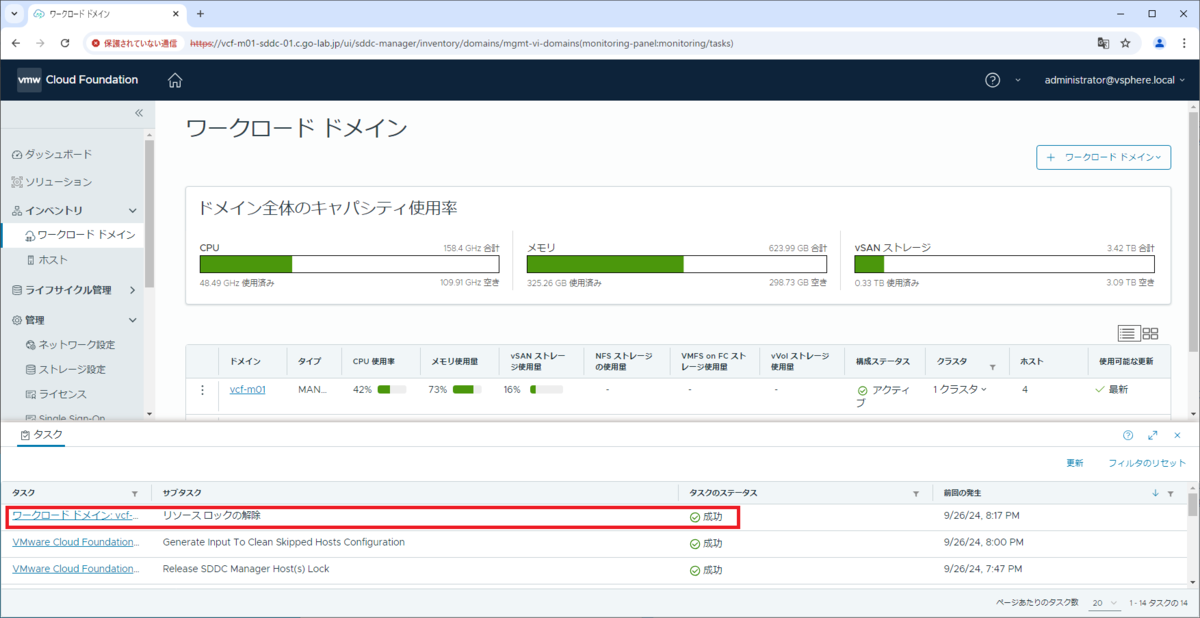Open the tab search dropdown arrow

(x=13, y=14)
